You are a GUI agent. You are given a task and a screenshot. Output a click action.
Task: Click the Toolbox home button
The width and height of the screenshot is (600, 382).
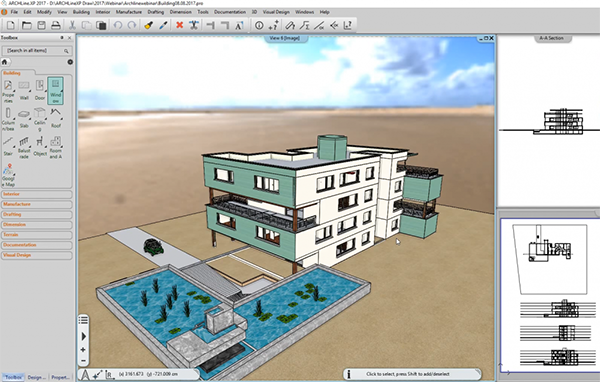click(x=5, y=62)
